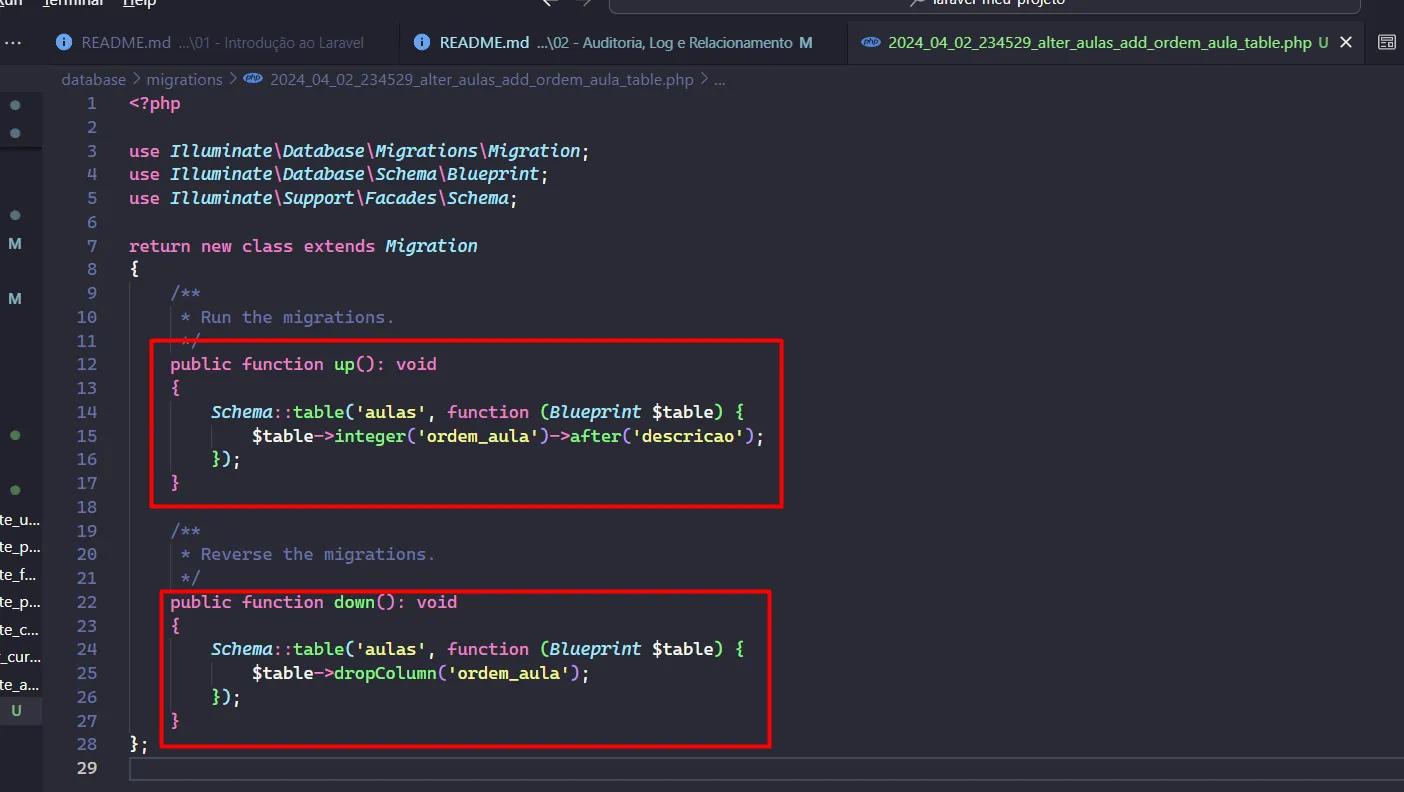Expand the trailing ellipsis breadcrumb symbol
The width and height of the screenshot is (1404, 792).
[719, 79]
